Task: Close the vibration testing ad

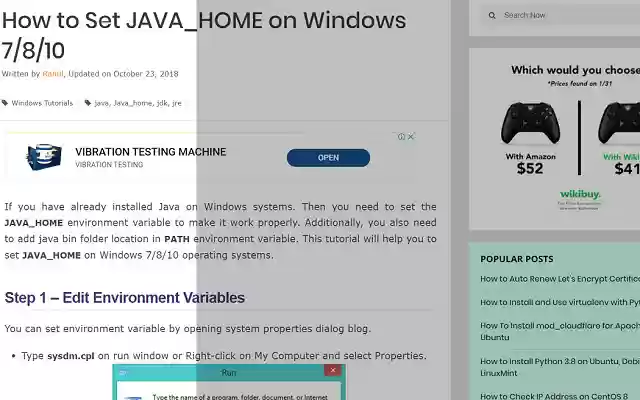Action: tap(411, 137)
